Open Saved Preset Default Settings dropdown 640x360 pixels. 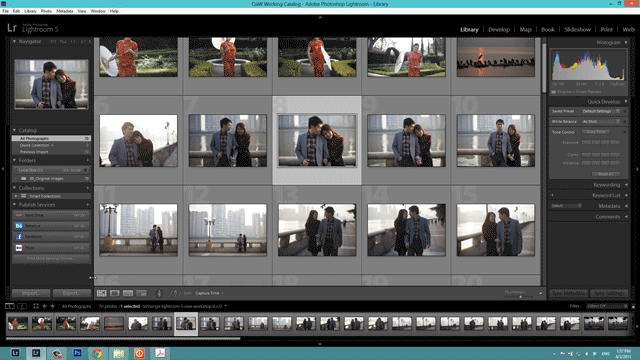tap(600, 111)
